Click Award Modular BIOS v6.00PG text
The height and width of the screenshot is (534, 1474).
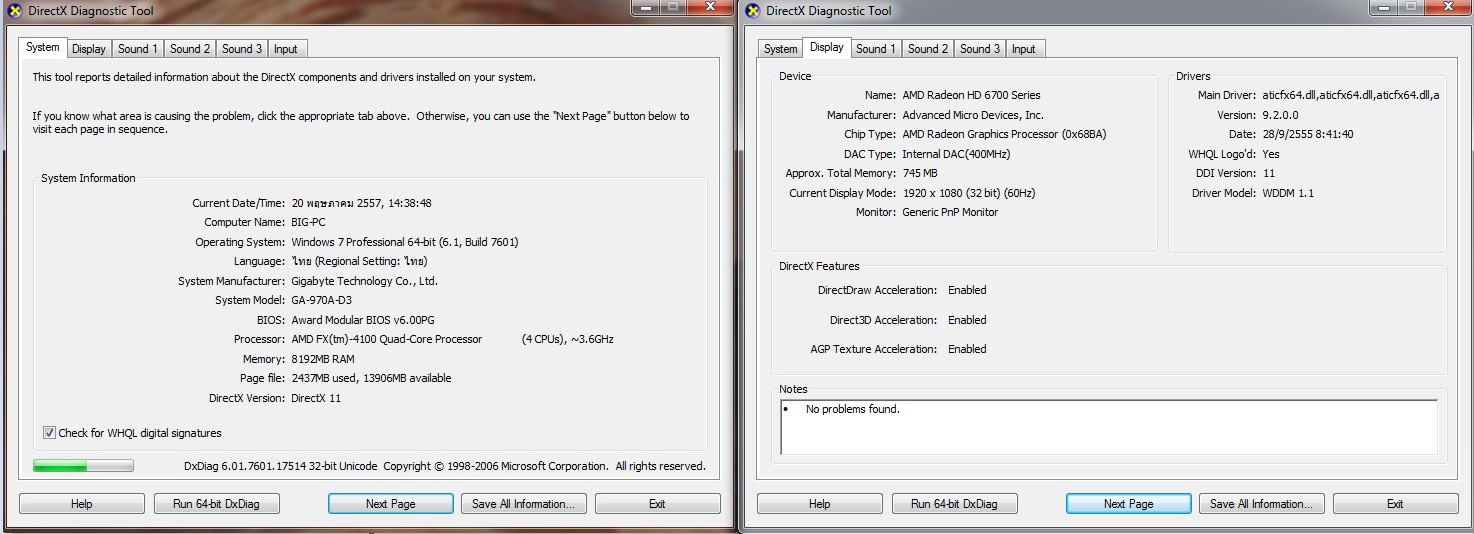[x=363, y=320]
